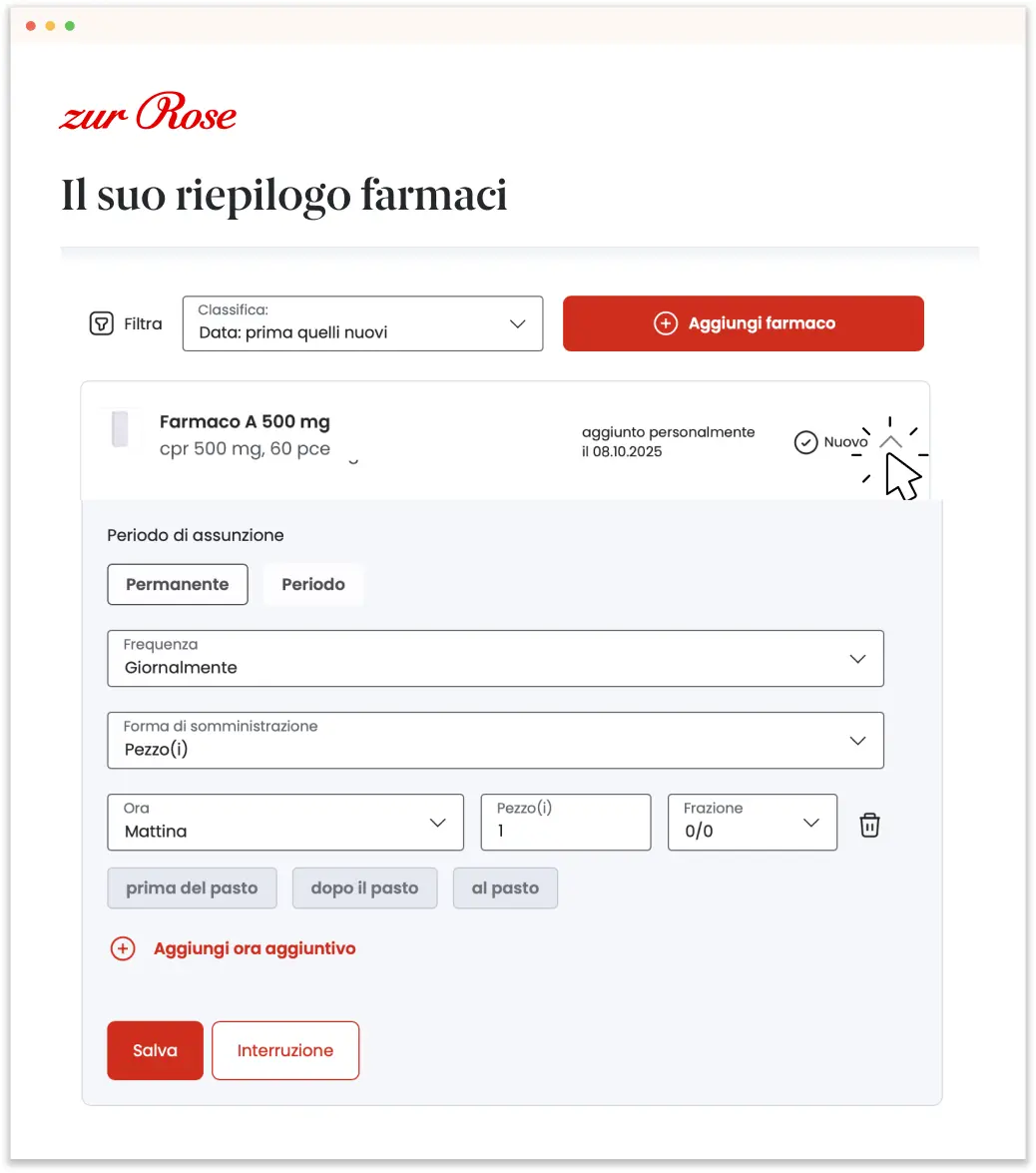This screenshot has height=1173, width=1036.
Task: Click the zur Rose logo
Action: pyautogui.click(x=148, y=112)
